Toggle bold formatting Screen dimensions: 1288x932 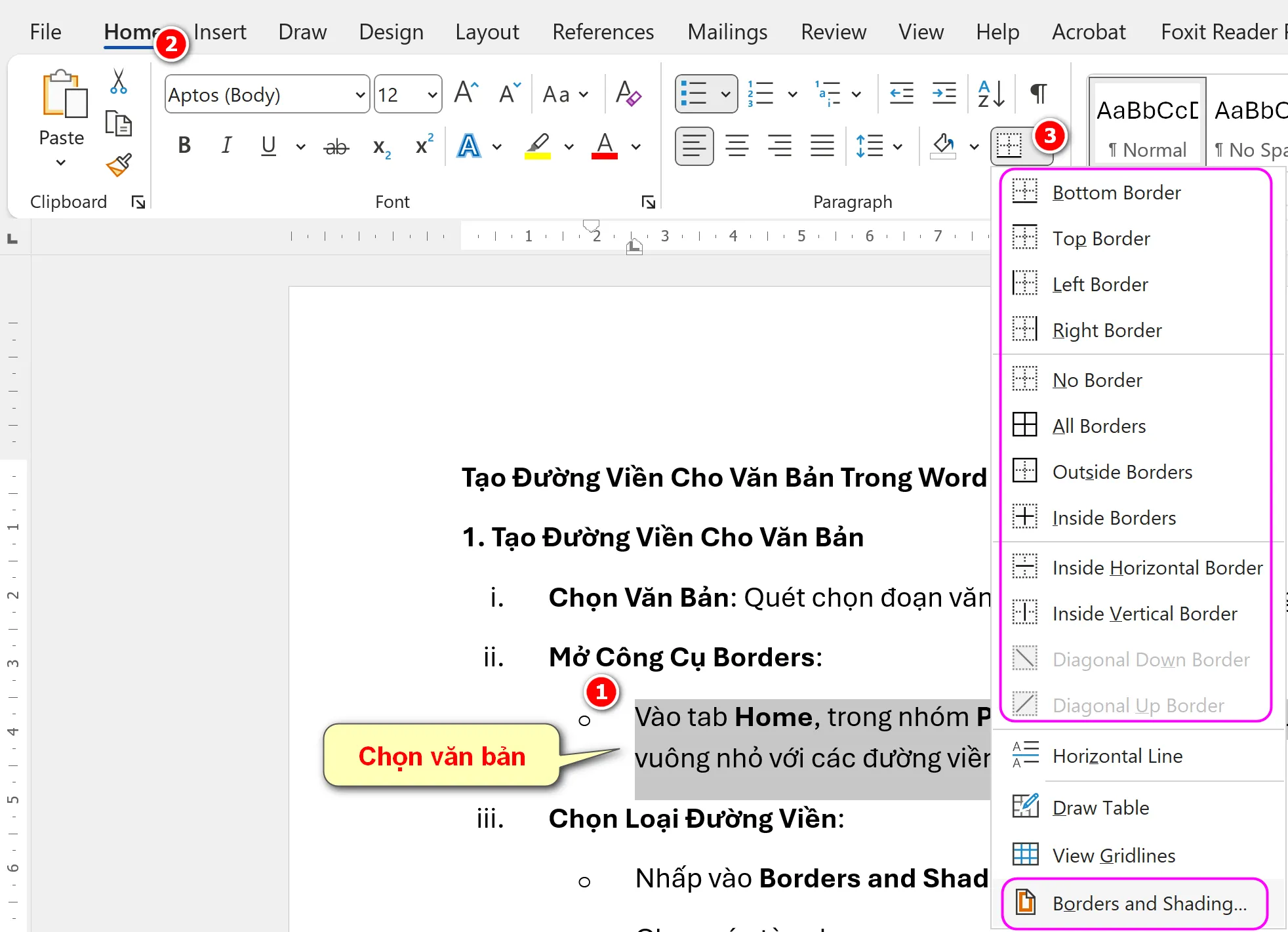pos(184,146)
